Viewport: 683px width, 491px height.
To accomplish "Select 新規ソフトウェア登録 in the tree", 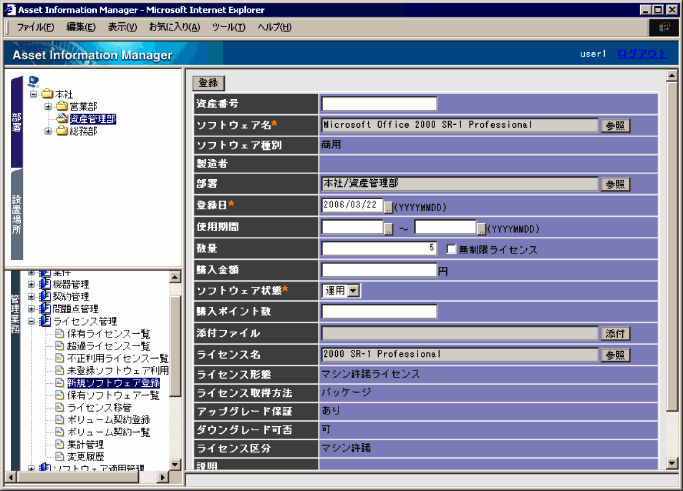I will click(x=113, y=383).
